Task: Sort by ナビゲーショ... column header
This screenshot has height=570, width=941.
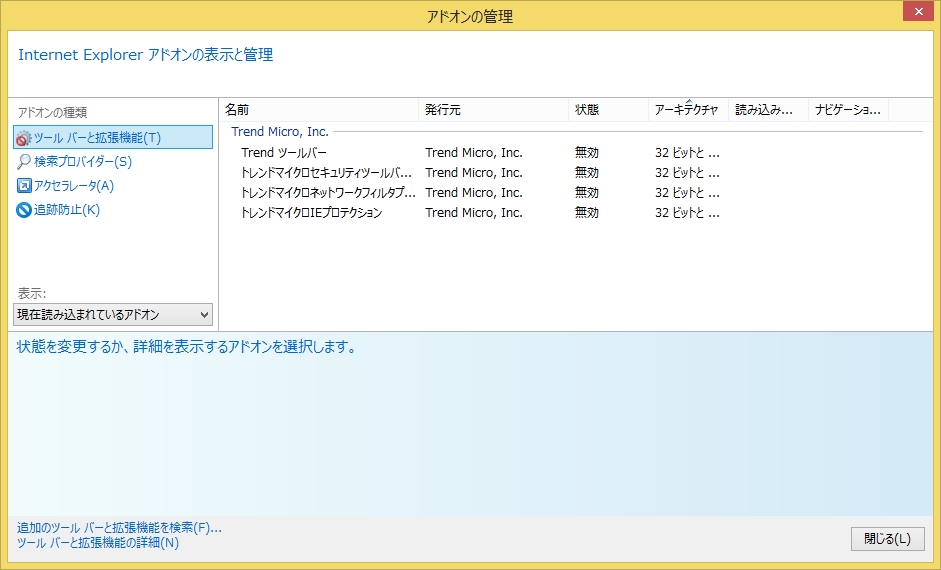Action: 849,110
